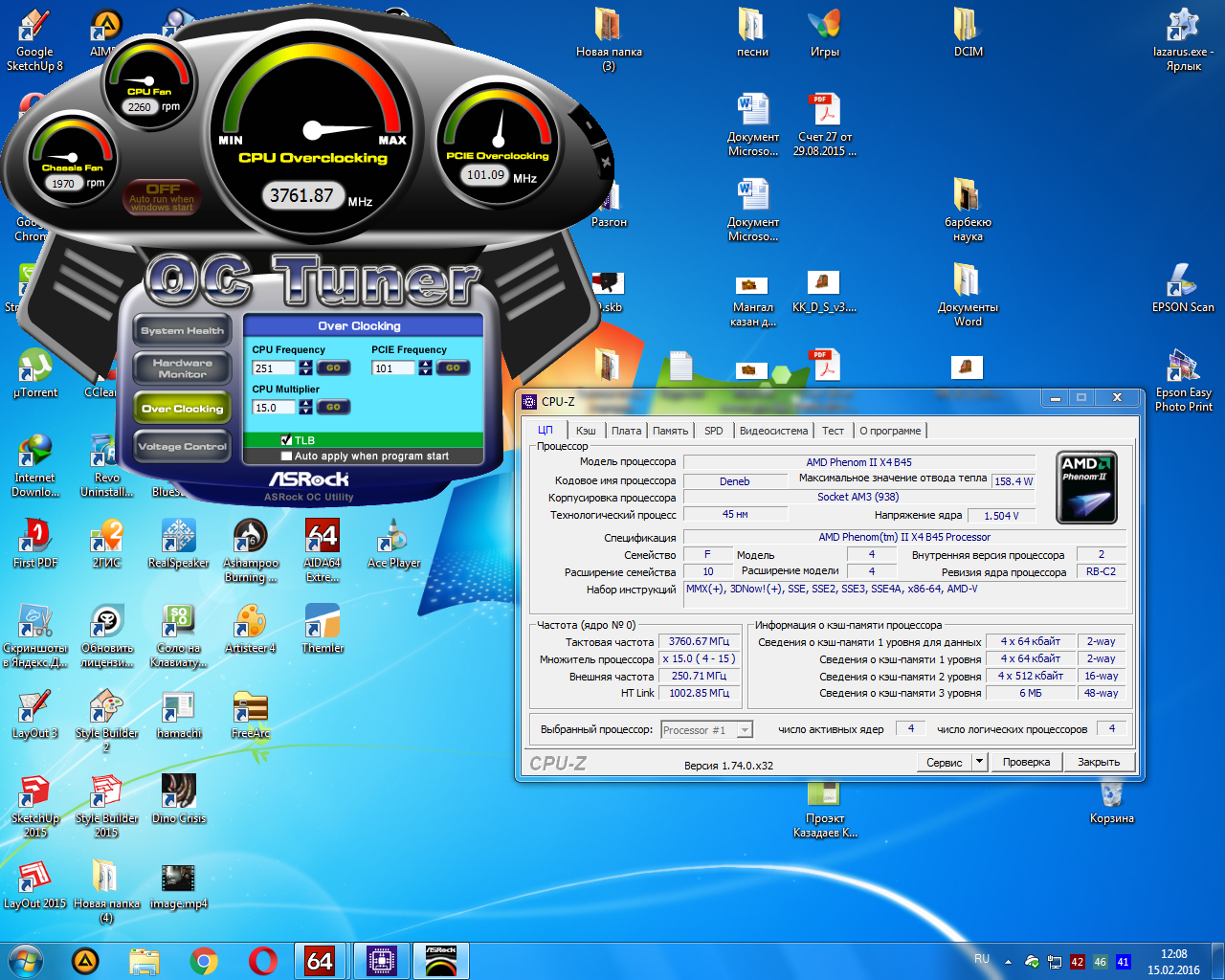Open the First PDF desktop shortcut
Screen dimensions: 1225x980
[x=35, y=543]
